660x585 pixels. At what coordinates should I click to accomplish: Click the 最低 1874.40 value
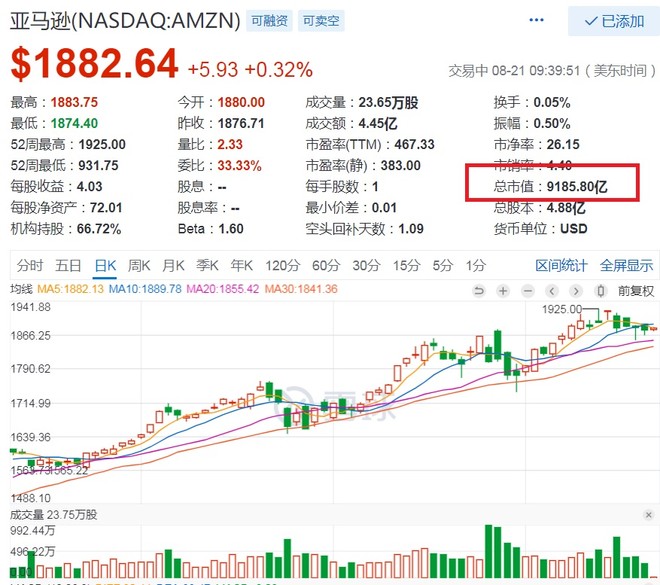click(74, 123)
